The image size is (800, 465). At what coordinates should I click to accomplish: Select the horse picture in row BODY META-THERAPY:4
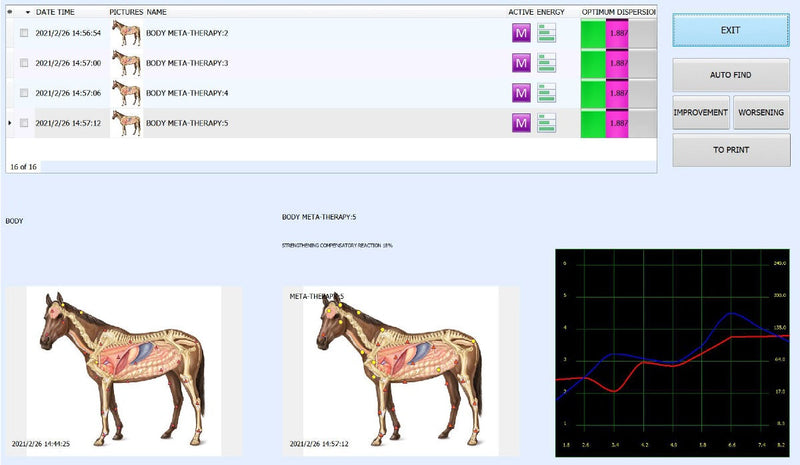(126, 93)
